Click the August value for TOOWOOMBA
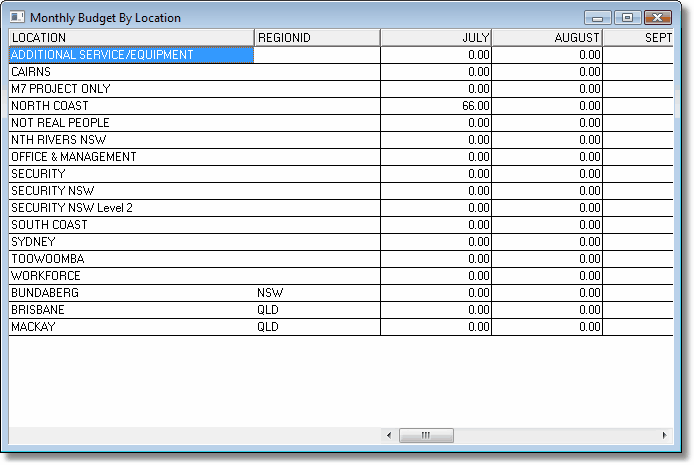Screen dimensions: 694x465 [x=547, y=259]
